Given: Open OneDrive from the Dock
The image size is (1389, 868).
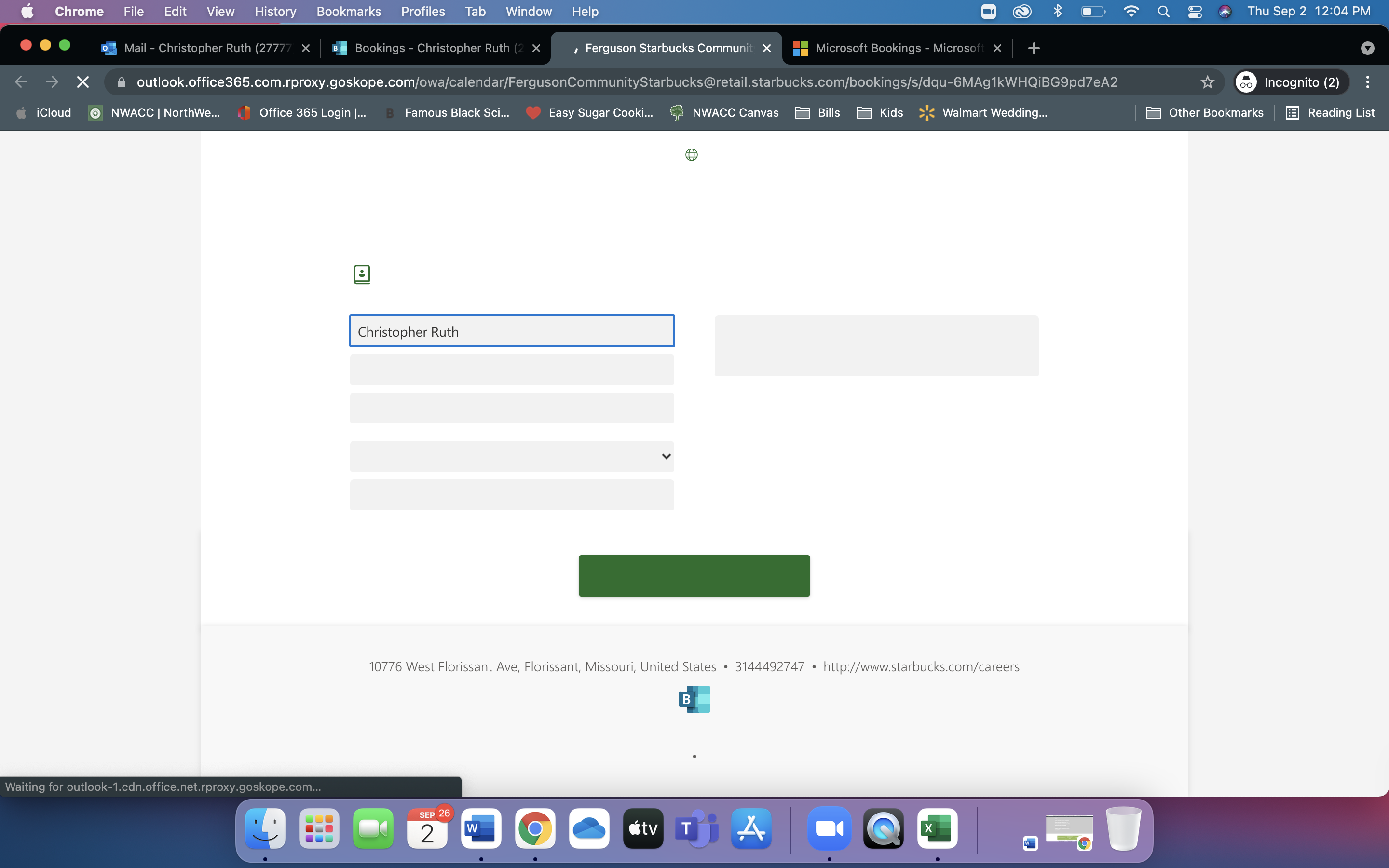Looking at the screenshot, I should click(589, 828).
